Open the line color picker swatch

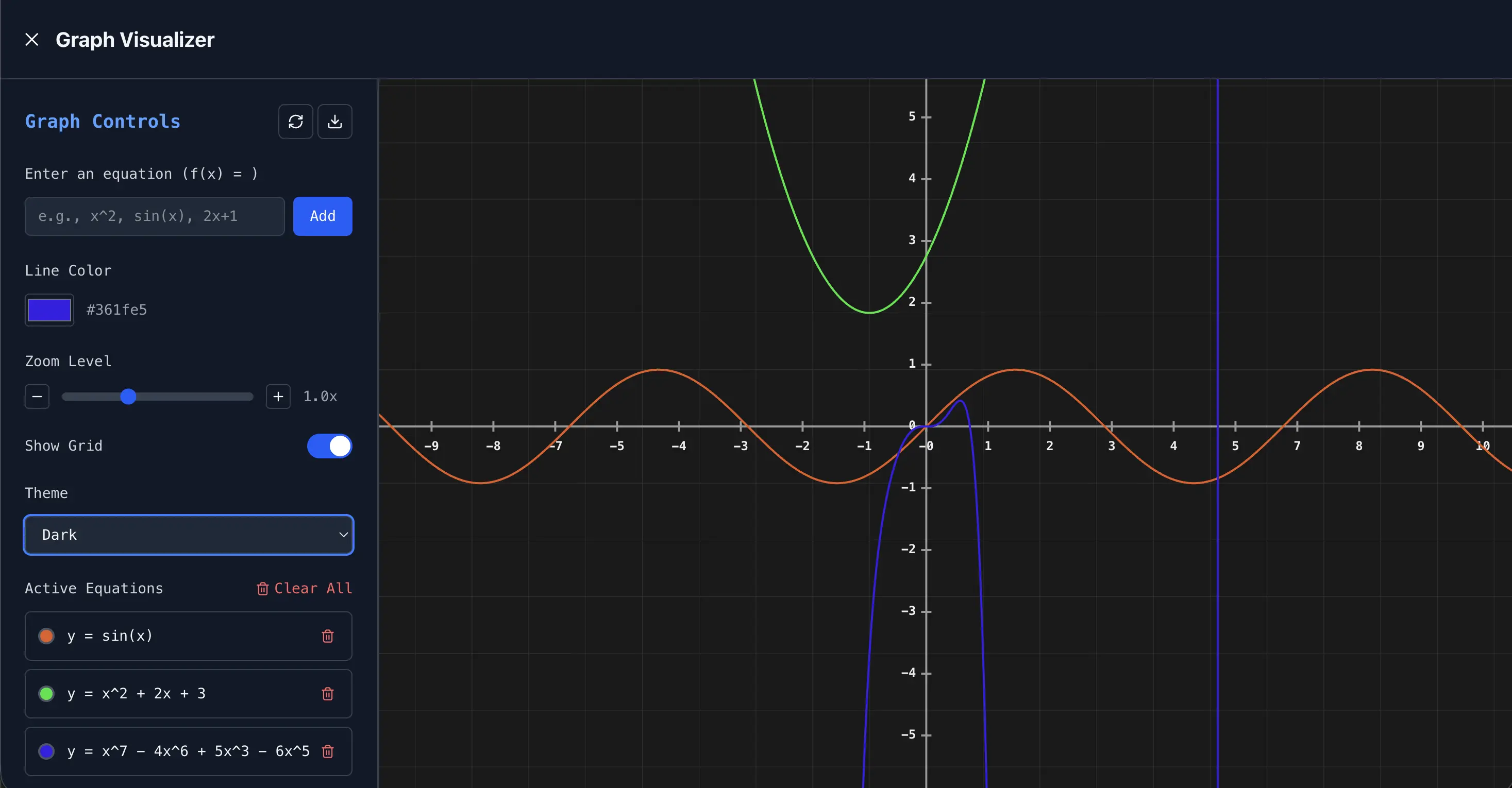pos(49,310)
